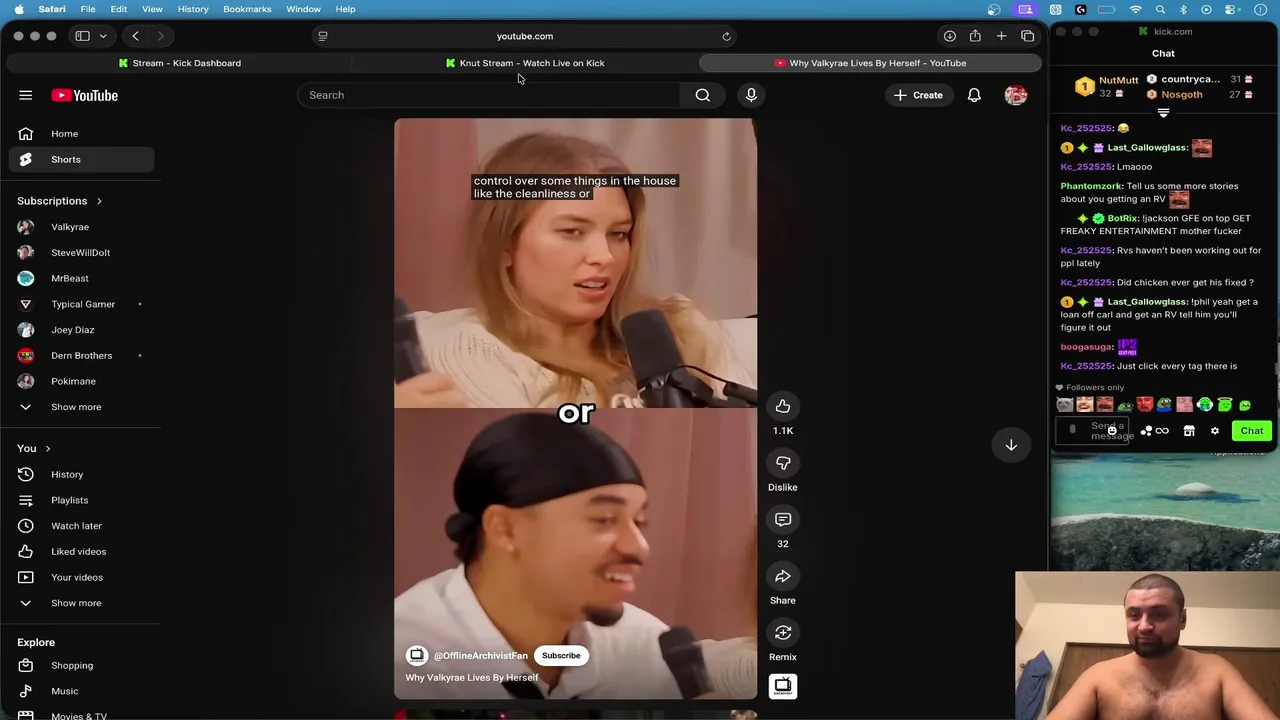
Task: Click the search magnifier button
Action: (x=703, y=95)
